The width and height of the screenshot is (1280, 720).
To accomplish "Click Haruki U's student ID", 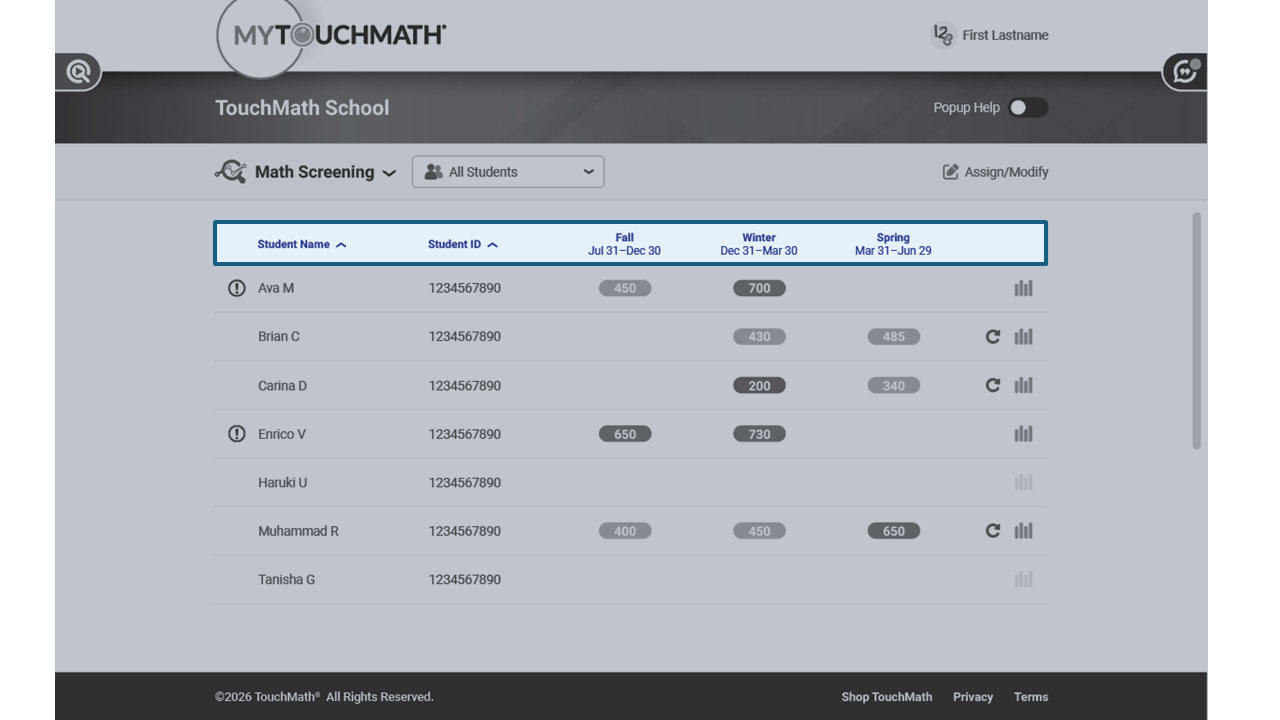I will 465,483.
